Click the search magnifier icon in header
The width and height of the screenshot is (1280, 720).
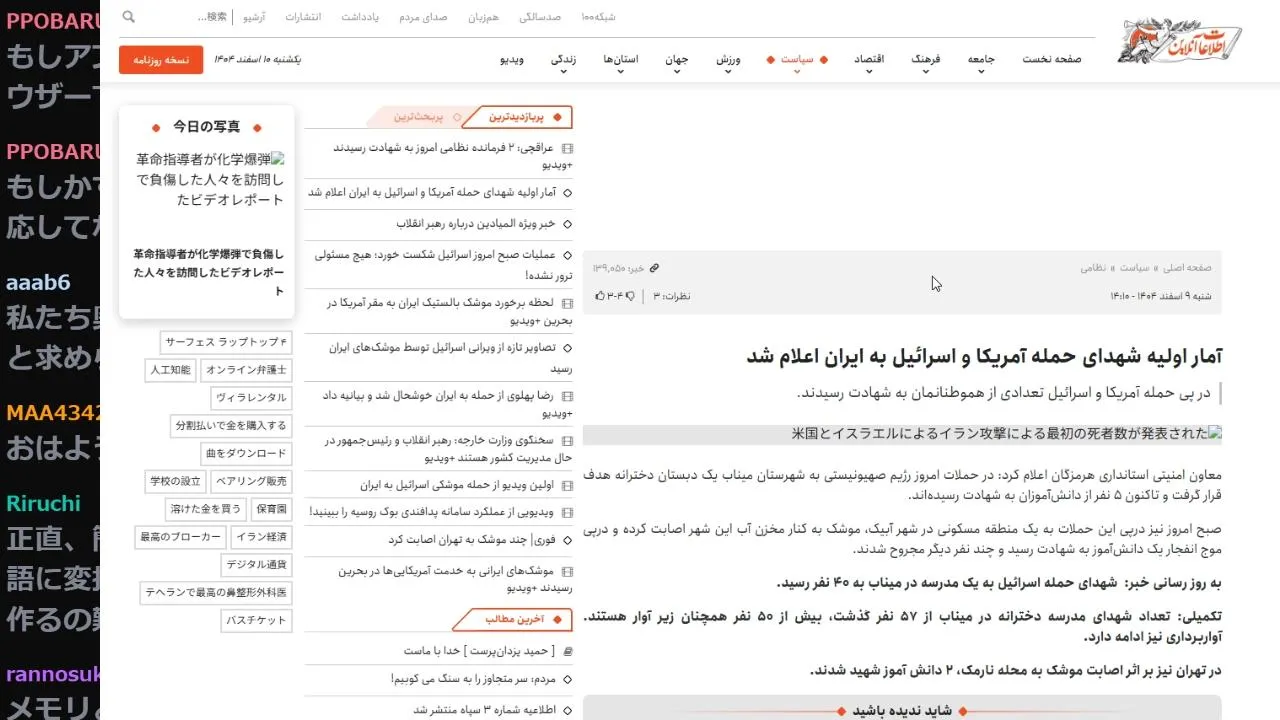click(128, 17)
